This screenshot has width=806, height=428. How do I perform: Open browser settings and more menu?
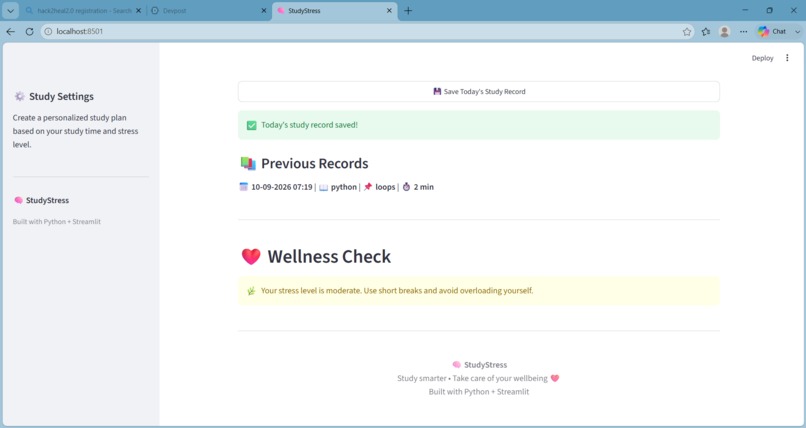[x=744, y=31]
